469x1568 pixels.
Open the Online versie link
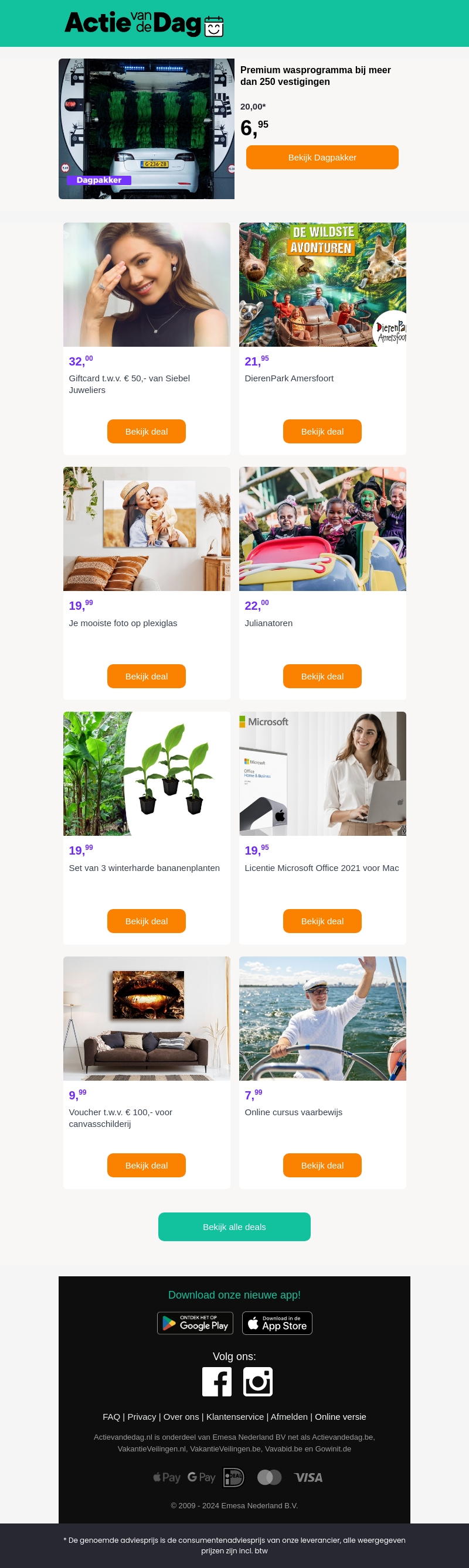tap(341, 1416)
